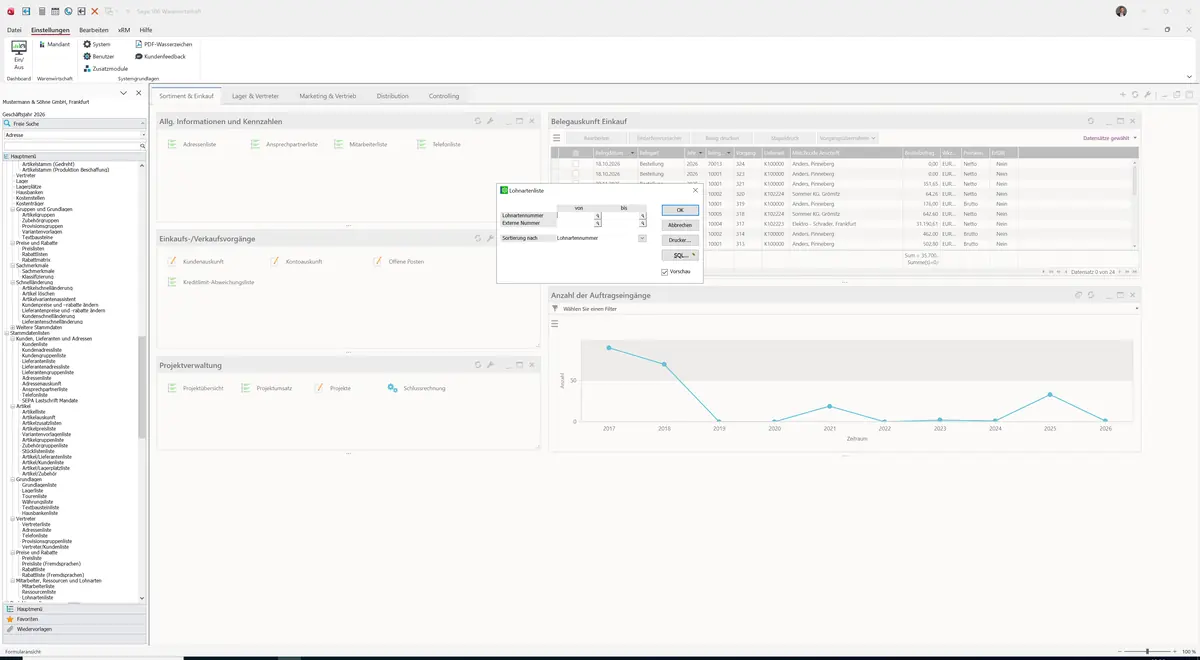Open the Sortierung nach dropdown
Image resolution: width=1200 pixels, height=660 pixels.
(x=642, y=238)
